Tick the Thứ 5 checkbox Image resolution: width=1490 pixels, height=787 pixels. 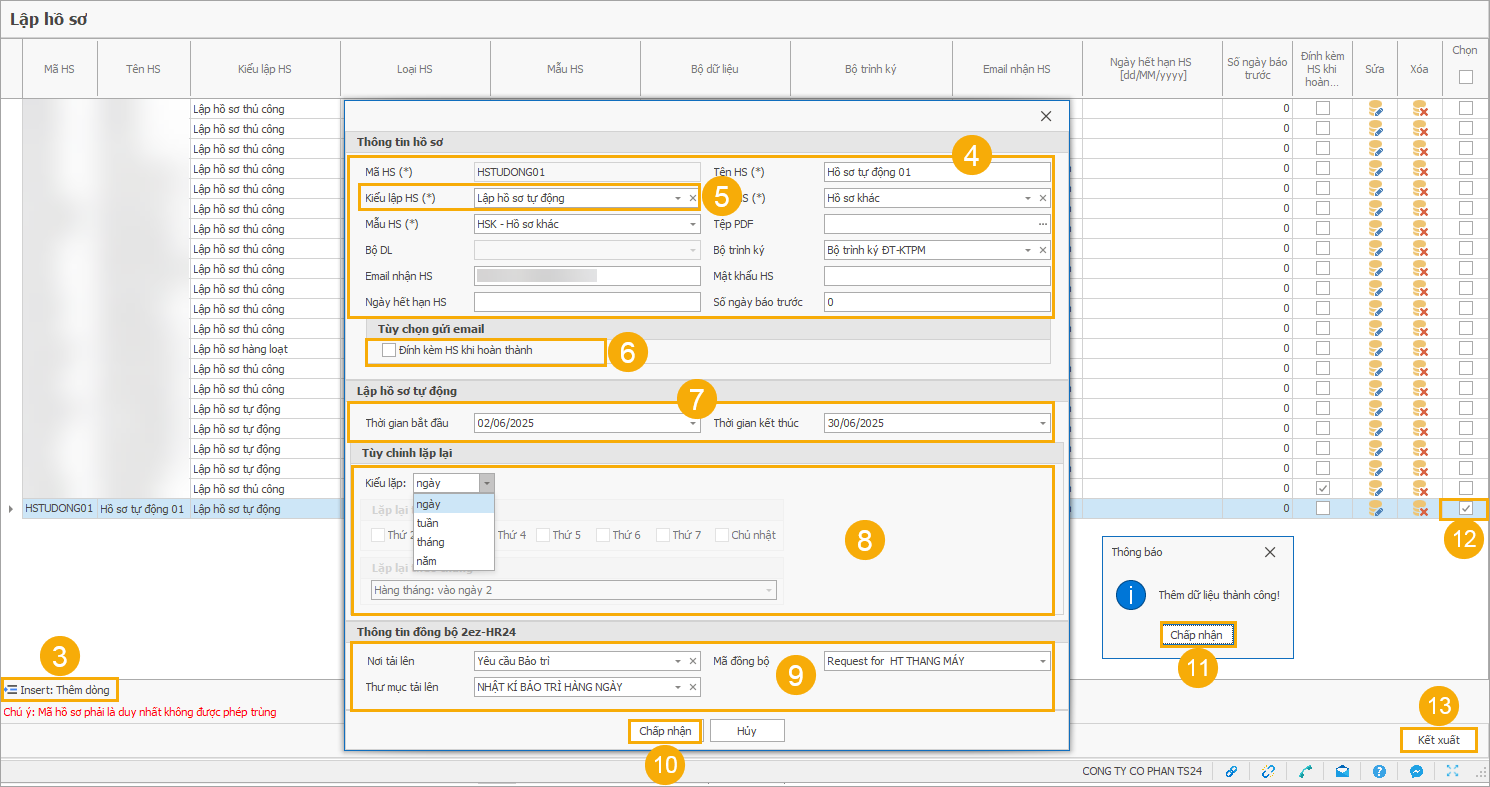click(541, 535)
